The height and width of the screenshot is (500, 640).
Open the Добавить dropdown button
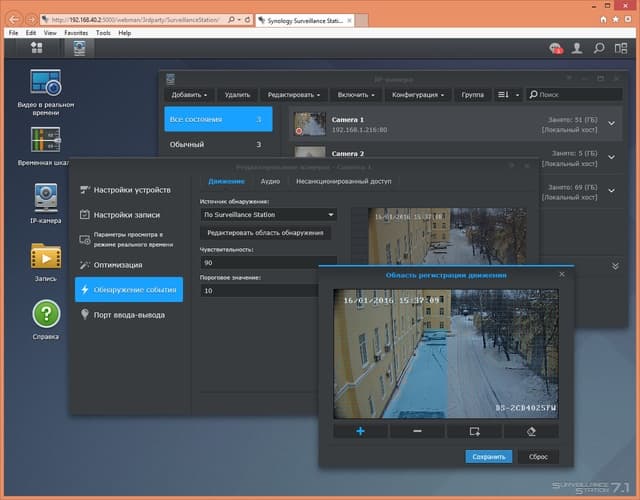tap(189, 94)
